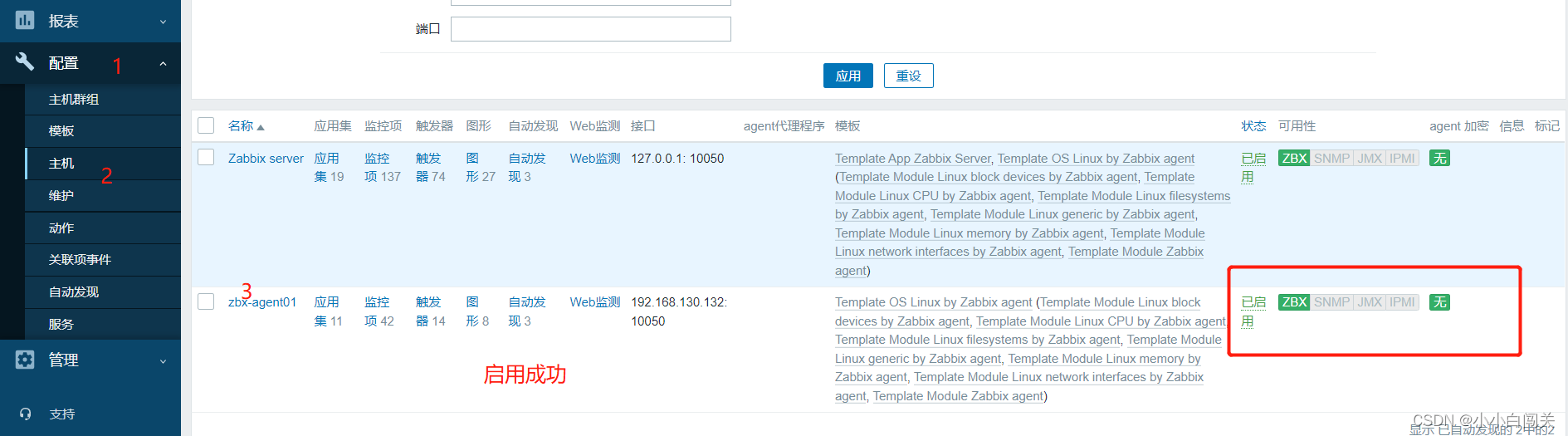Open 触发器 74 for Zabbix server

click(431, 167)
